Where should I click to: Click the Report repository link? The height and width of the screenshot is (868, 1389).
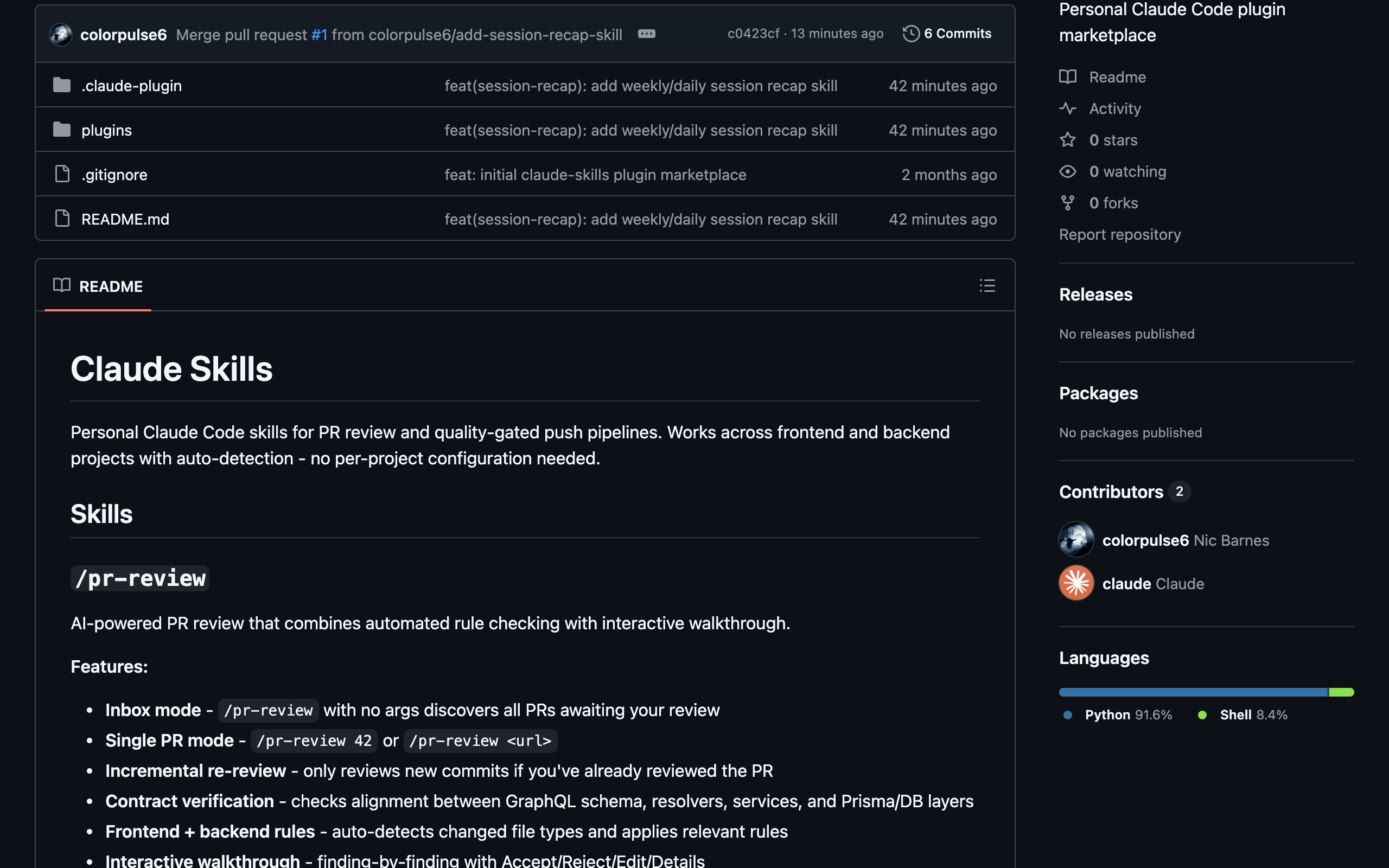pos(1120,234)
